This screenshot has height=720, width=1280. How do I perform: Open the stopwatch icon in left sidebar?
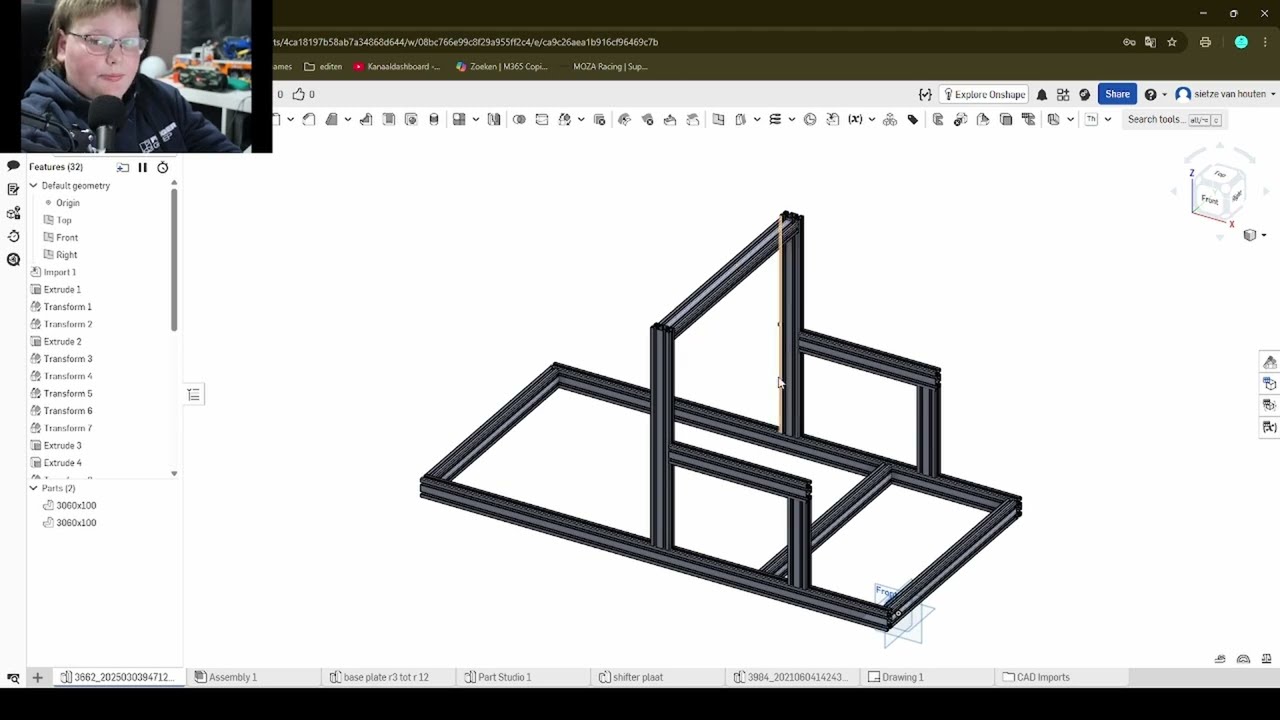pyautogui.click(x=13, y=236)
